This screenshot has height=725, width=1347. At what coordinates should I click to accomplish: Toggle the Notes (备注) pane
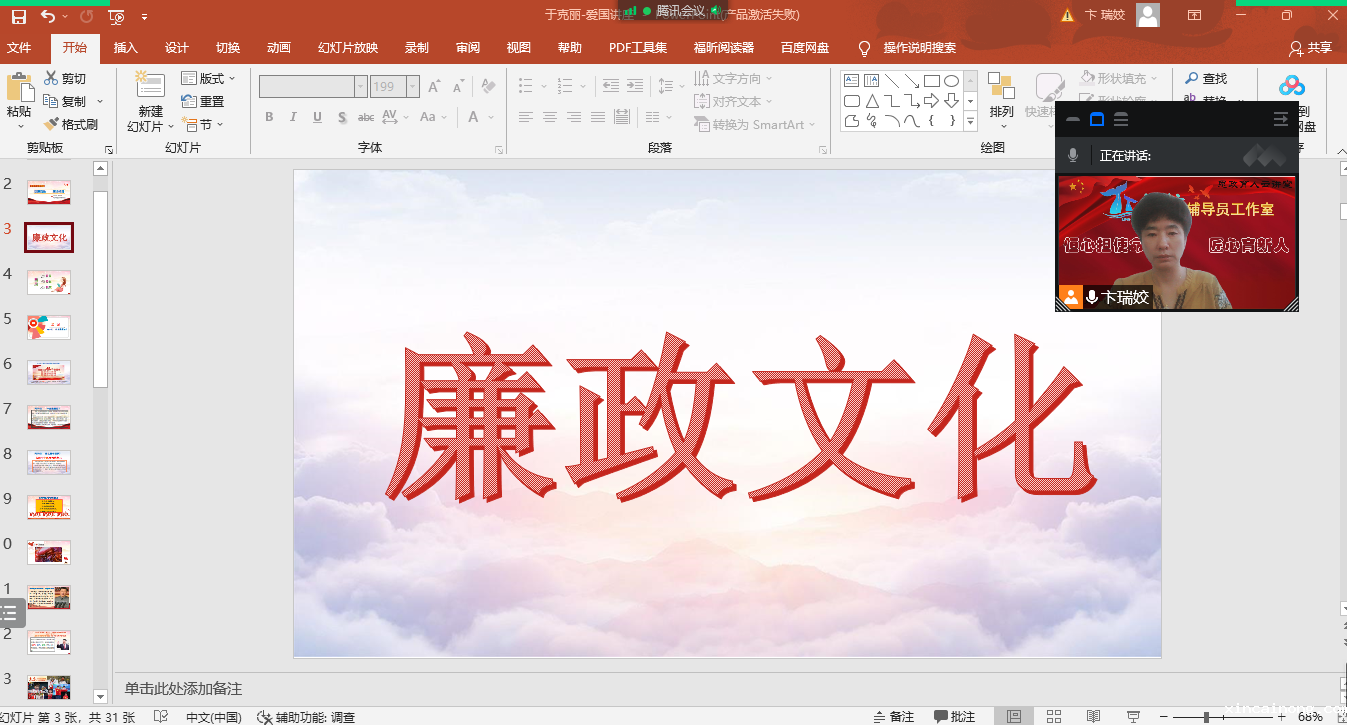click(893, 716)
